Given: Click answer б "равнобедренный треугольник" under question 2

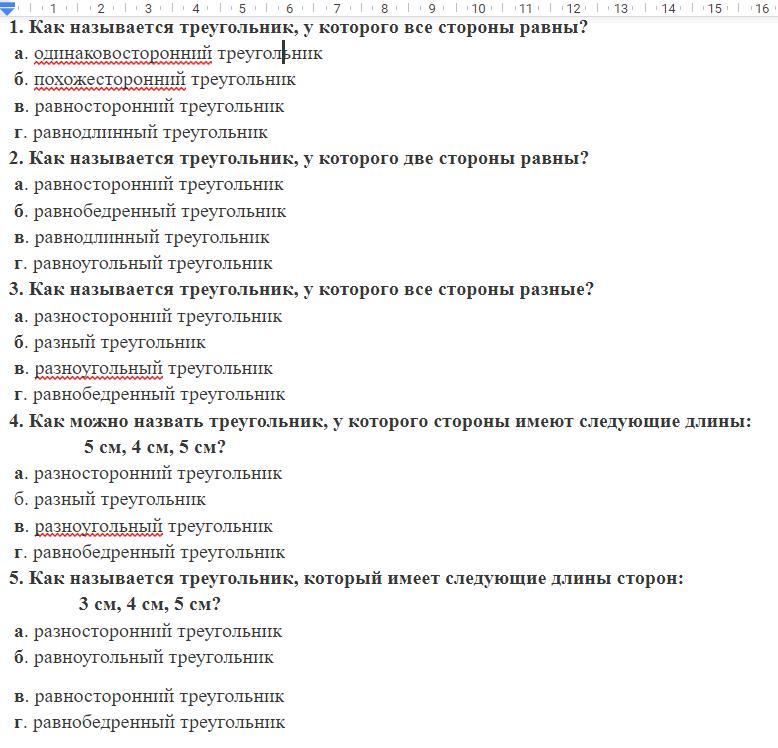Looking at the screenshot, I should [159, 211].
